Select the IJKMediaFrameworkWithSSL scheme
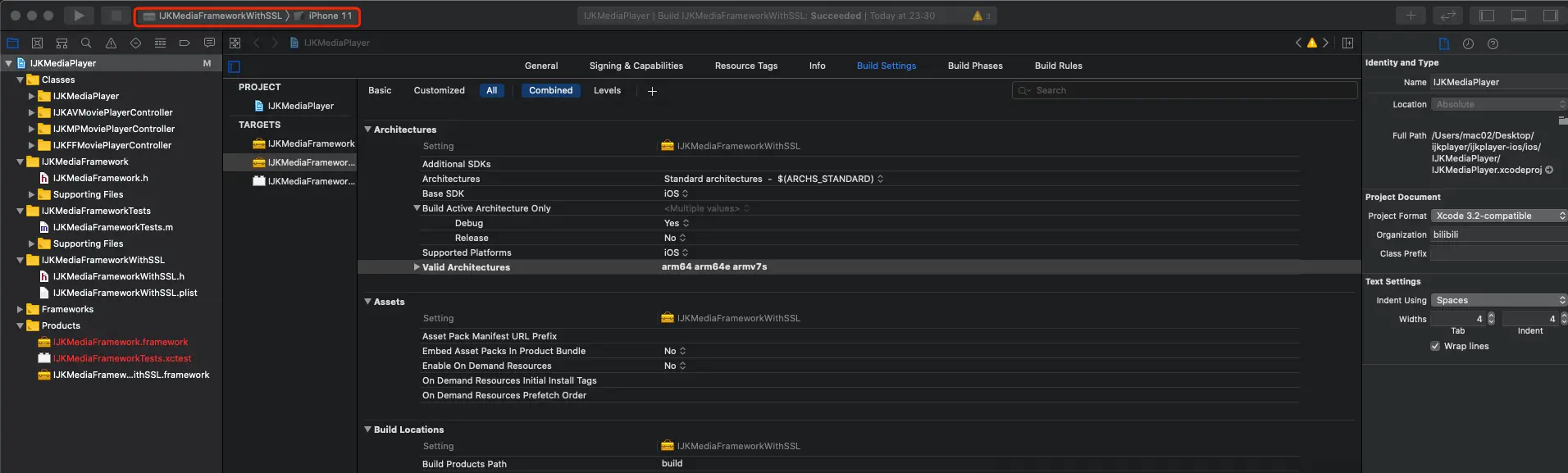This screenshot has width=1568, height=473. [213, 16]
